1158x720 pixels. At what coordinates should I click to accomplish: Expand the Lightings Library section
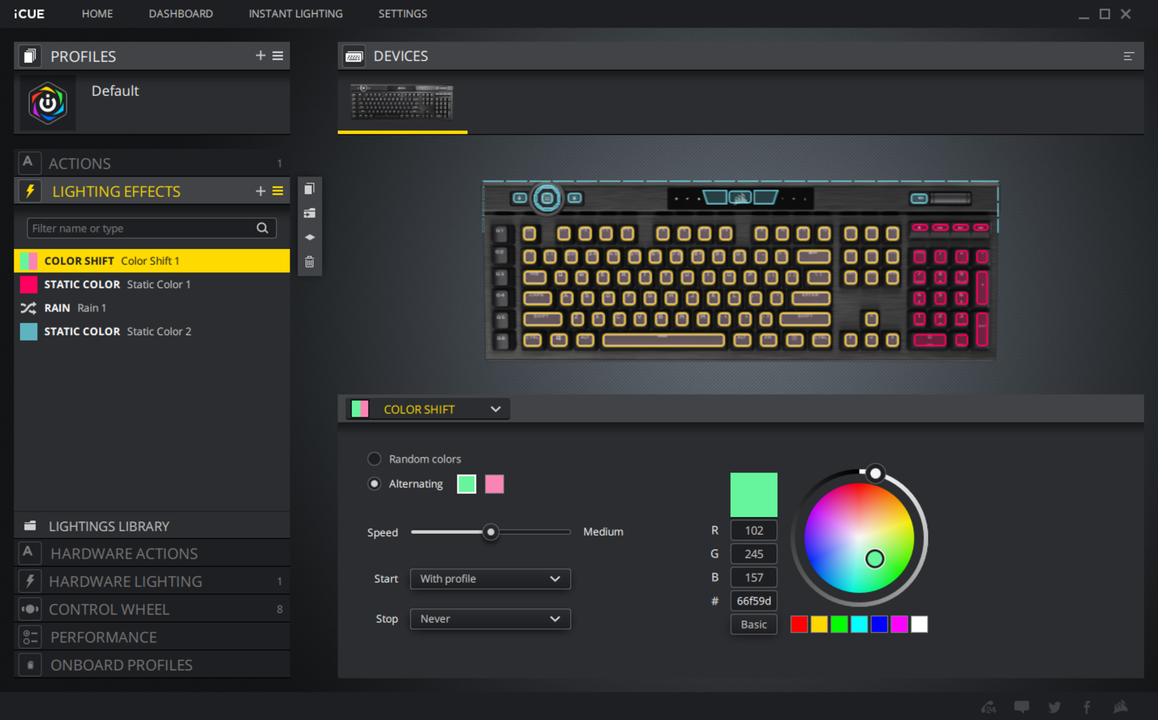click(x=151, y=526)
